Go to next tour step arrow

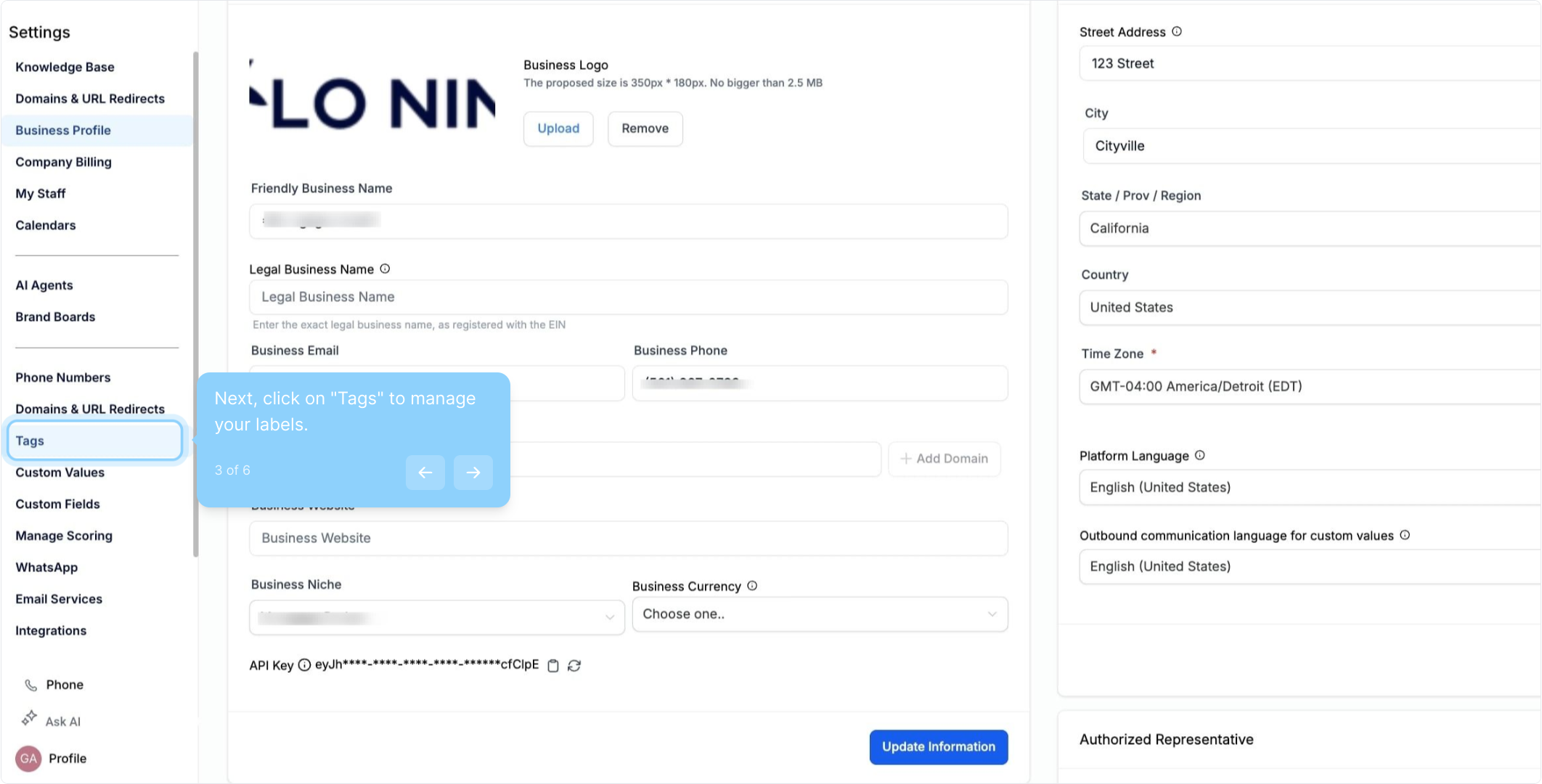click(473, 473)
